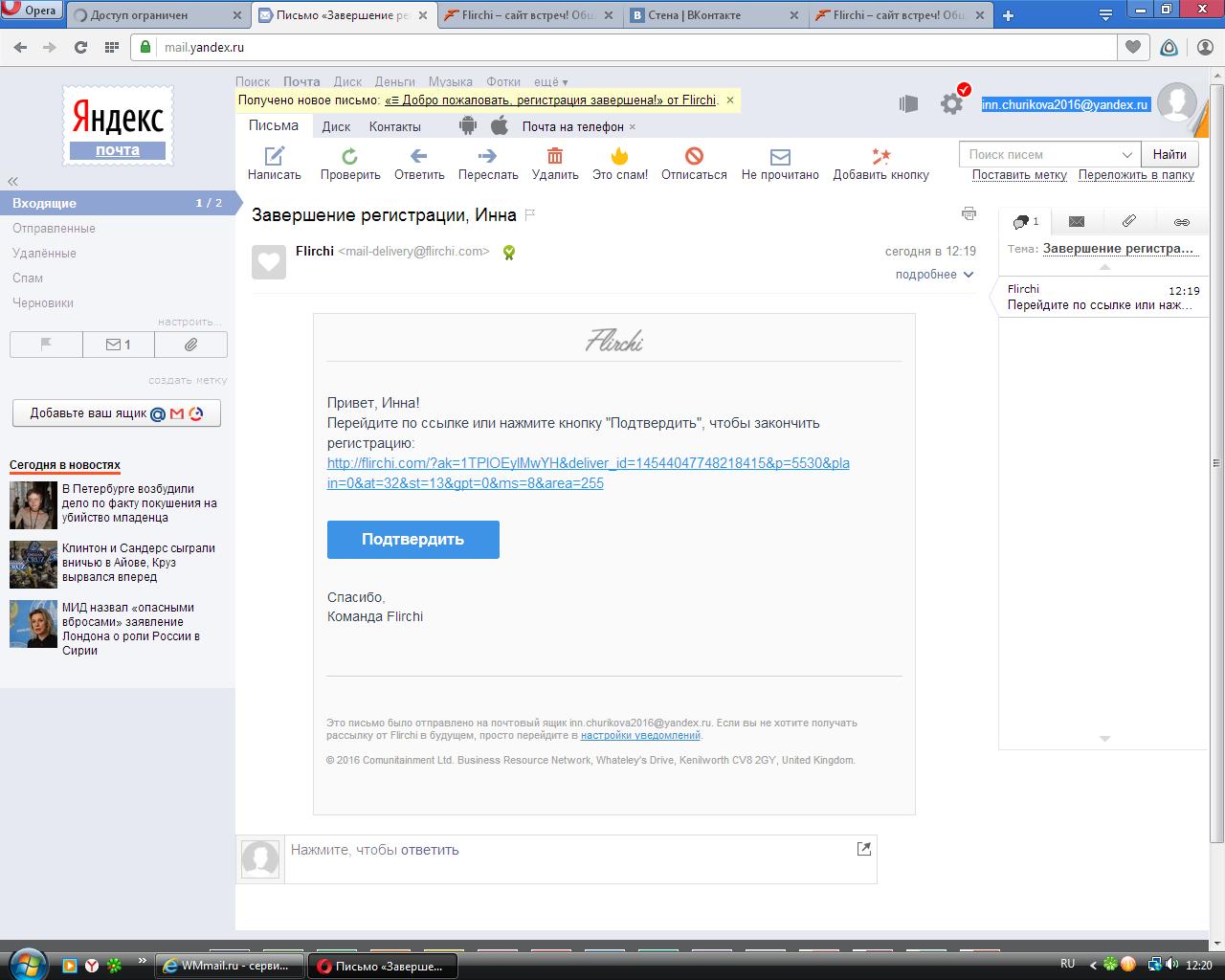Switch to the «Доступ ограничен» browser tab

(x=158, y=15)
